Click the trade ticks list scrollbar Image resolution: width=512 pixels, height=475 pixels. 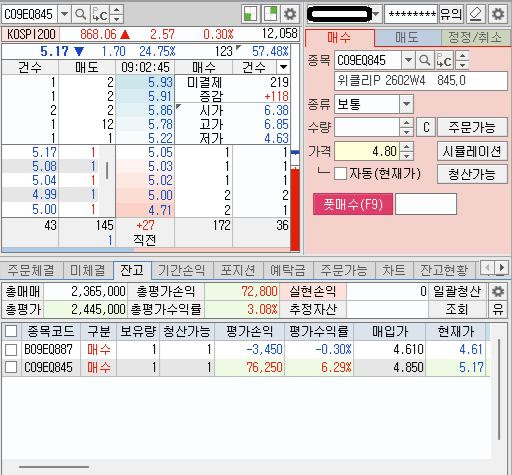107,170
